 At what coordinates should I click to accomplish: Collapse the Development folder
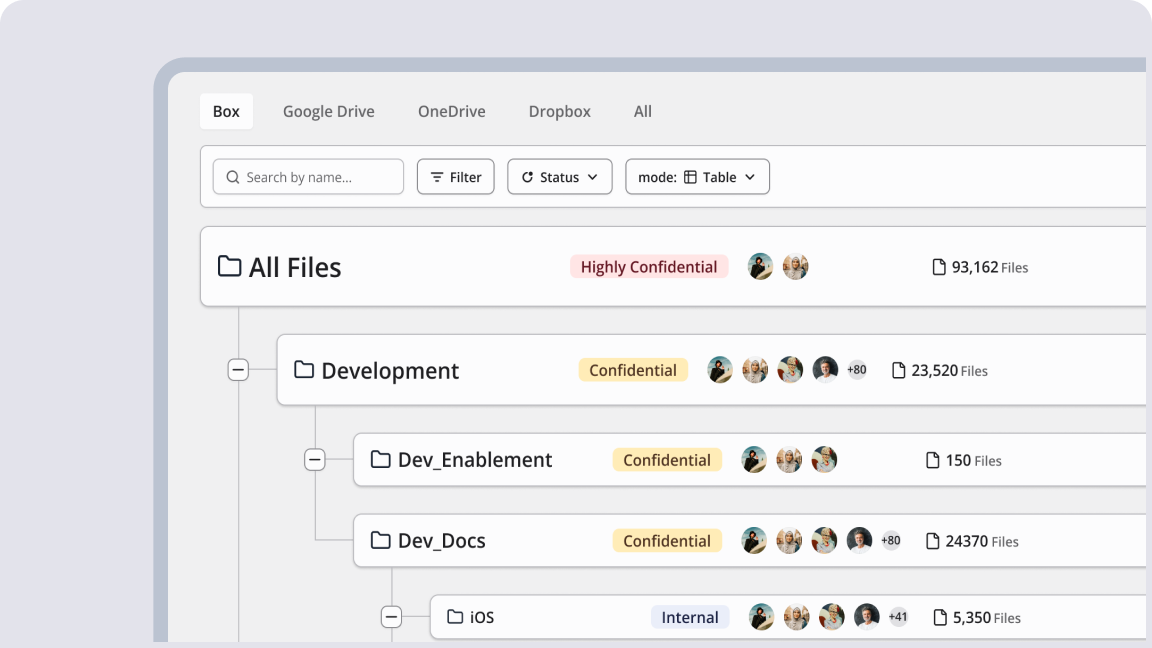pyautogui.click(x=238, y=370)
